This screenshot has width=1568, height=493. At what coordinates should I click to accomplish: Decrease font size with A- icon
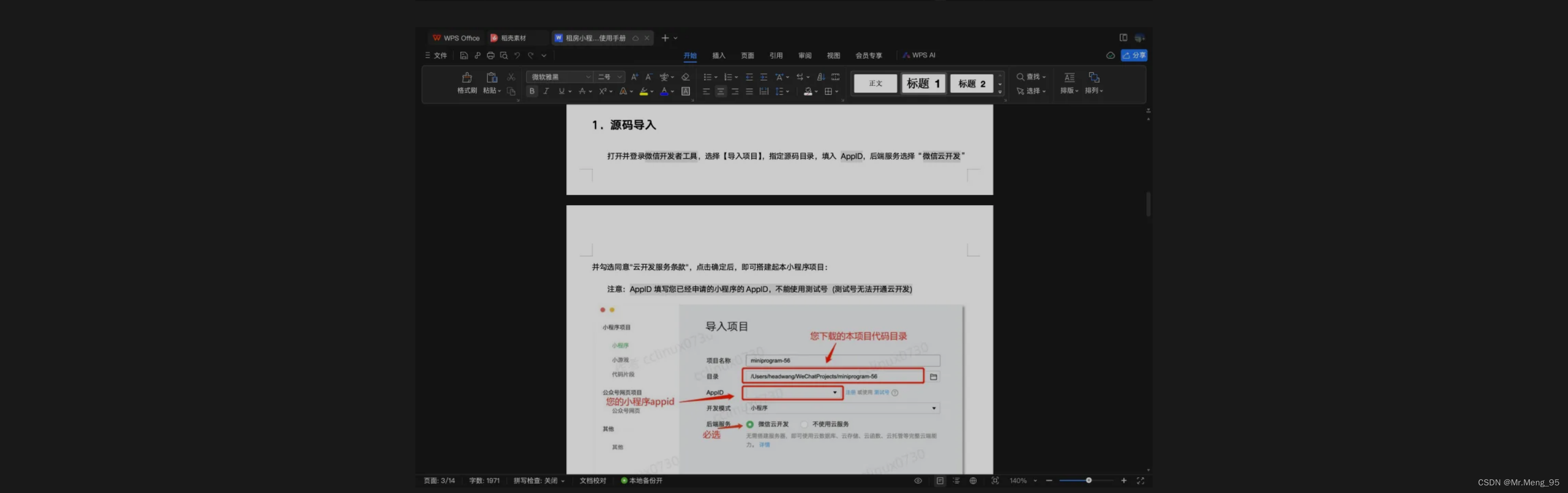[648, 77]
